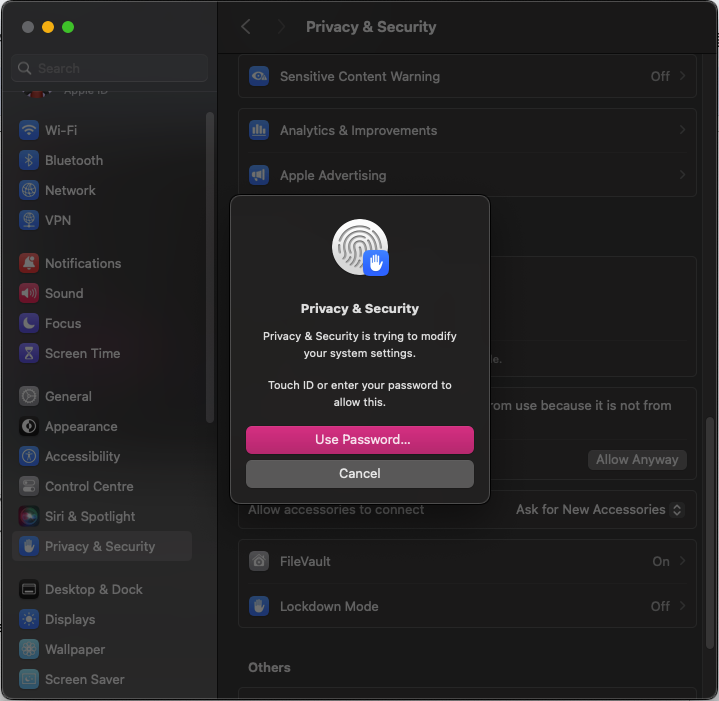Image resolution: width=719 pixels, height=701 pixels.
Task: Click the Notifications bell icon
Action: (29, 263)
